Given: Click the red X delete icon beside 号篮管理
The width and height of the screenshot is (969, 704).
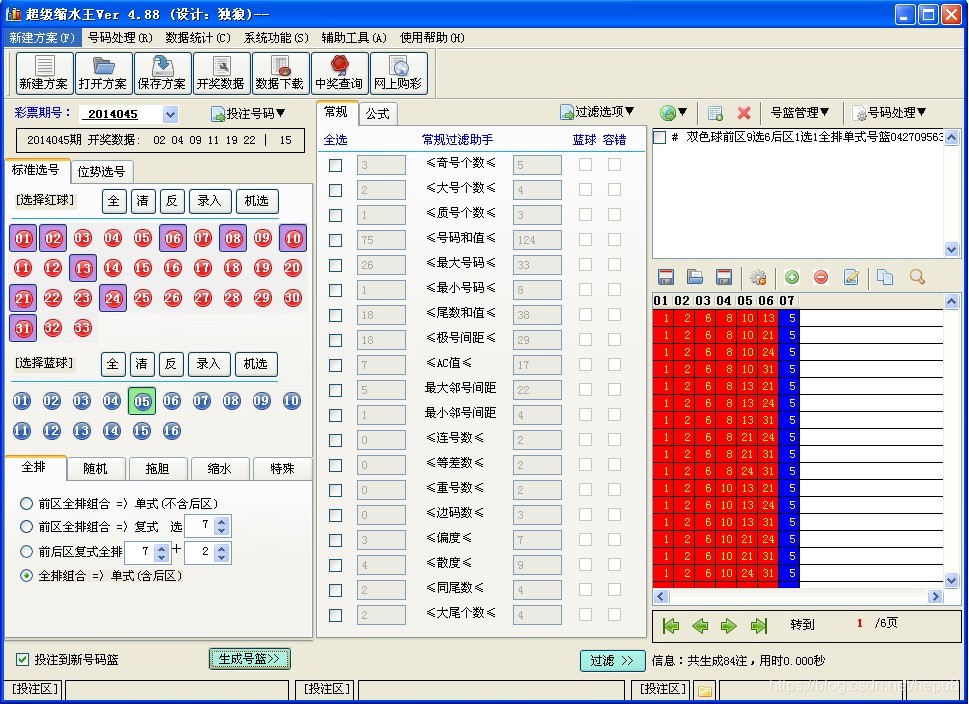Looking at the screenshot, I should click(x=744, y=112).
